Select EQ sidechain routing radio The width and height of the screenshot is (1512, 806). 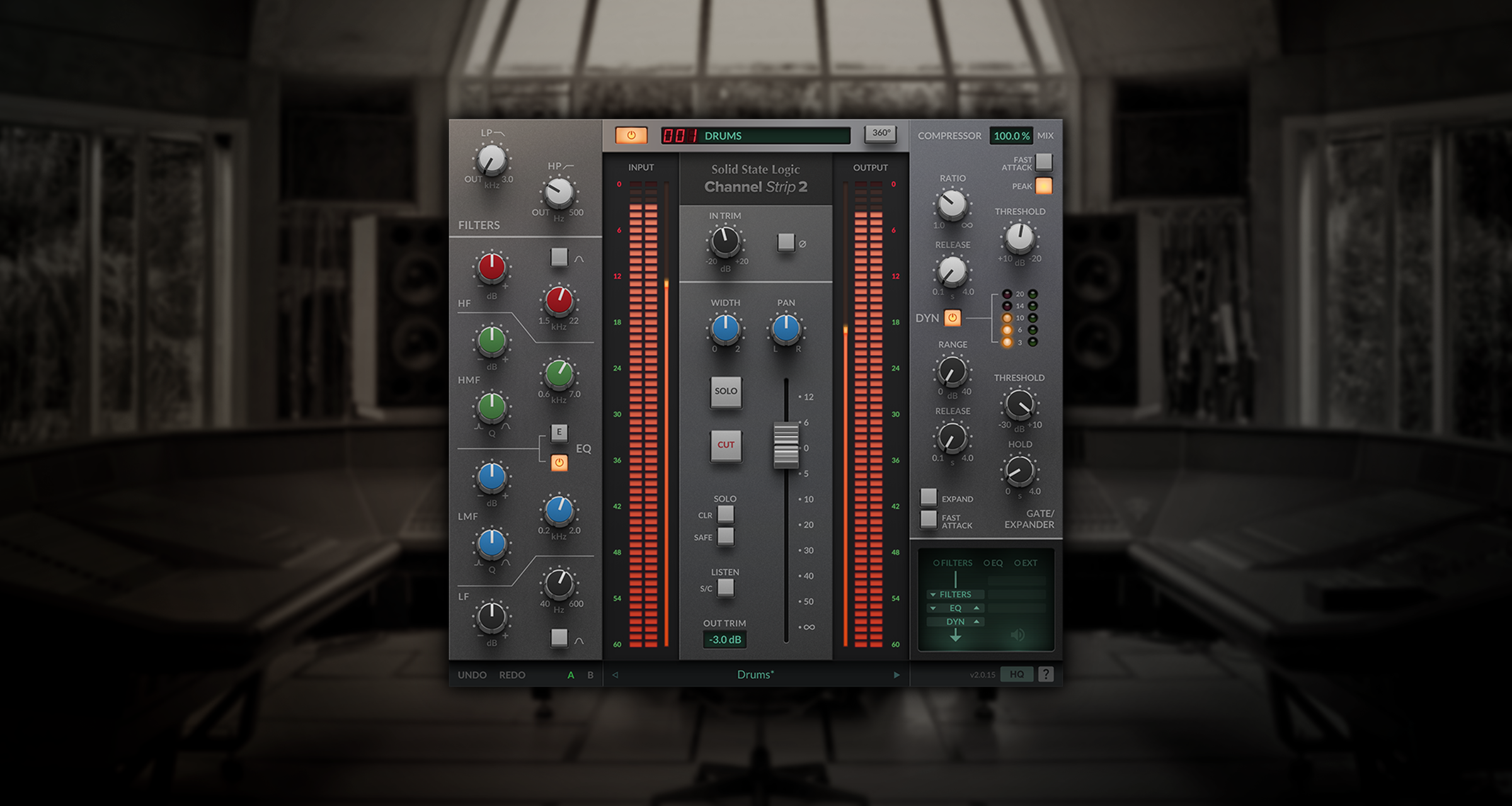987,563
